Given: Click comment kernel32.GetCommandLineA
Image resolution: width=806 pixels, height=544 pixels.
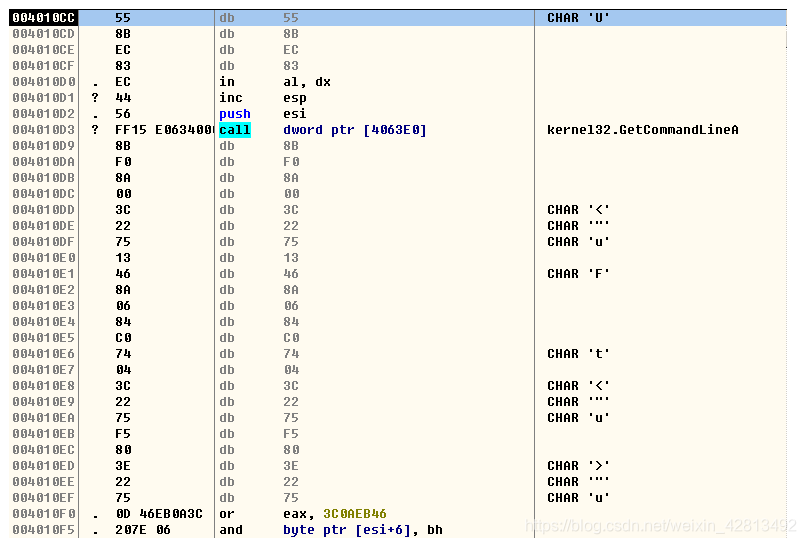Looking at the screenshot, I should coord(643,130).
